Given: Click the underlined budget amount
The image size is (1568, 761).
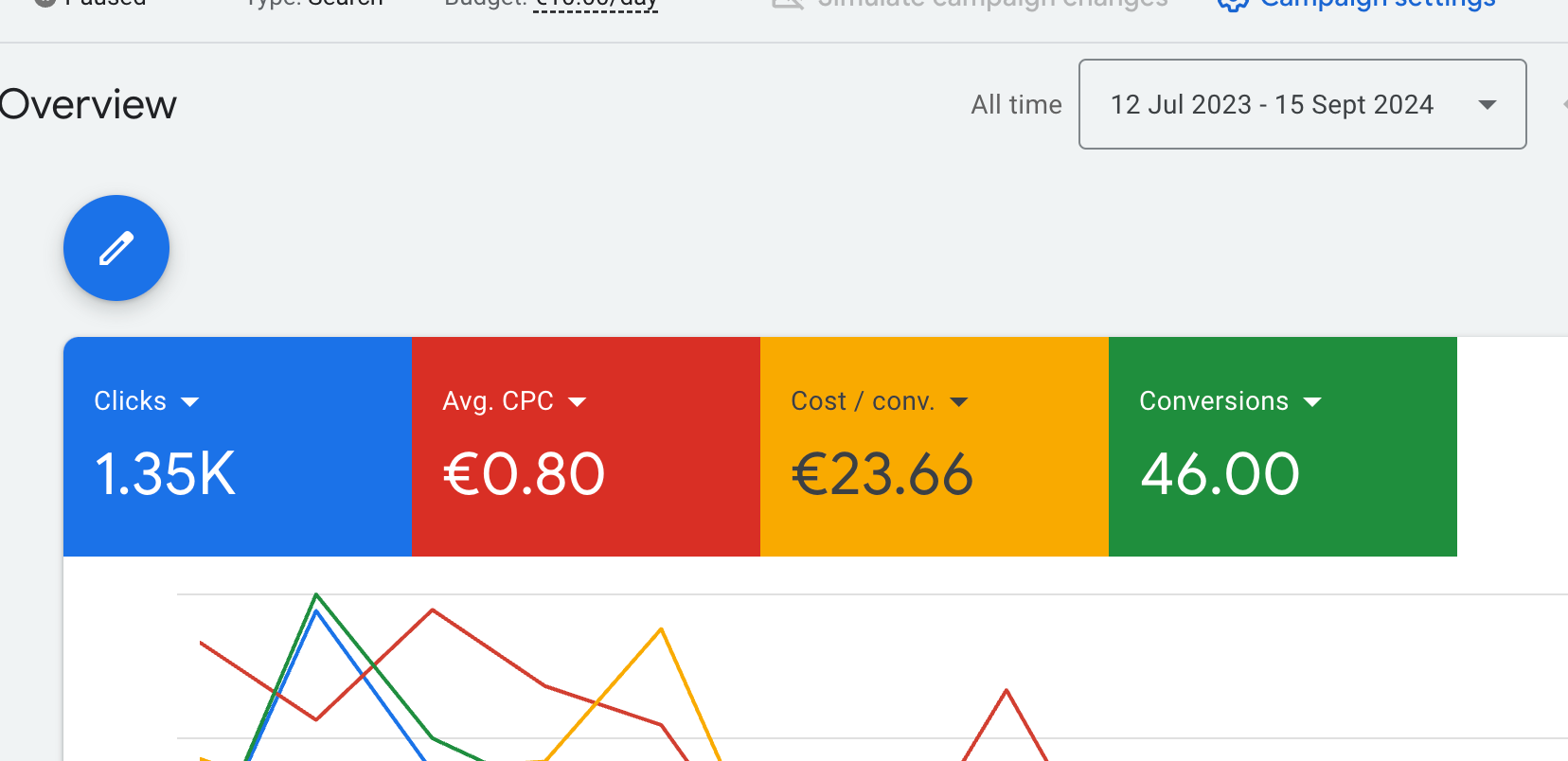Looking at the screenshot, I should coord(596,4).
